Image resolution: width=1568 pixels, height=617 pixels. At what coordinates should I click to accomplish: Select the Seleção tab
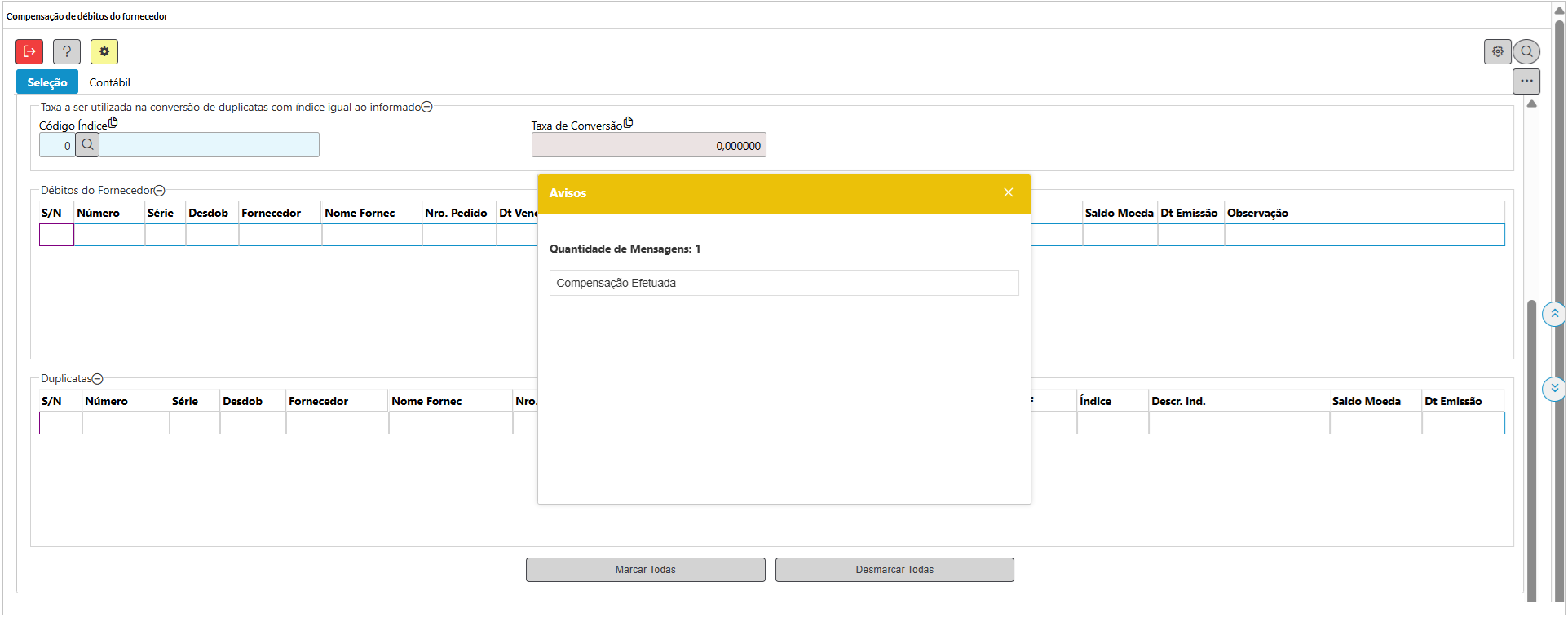coord(47,82)
